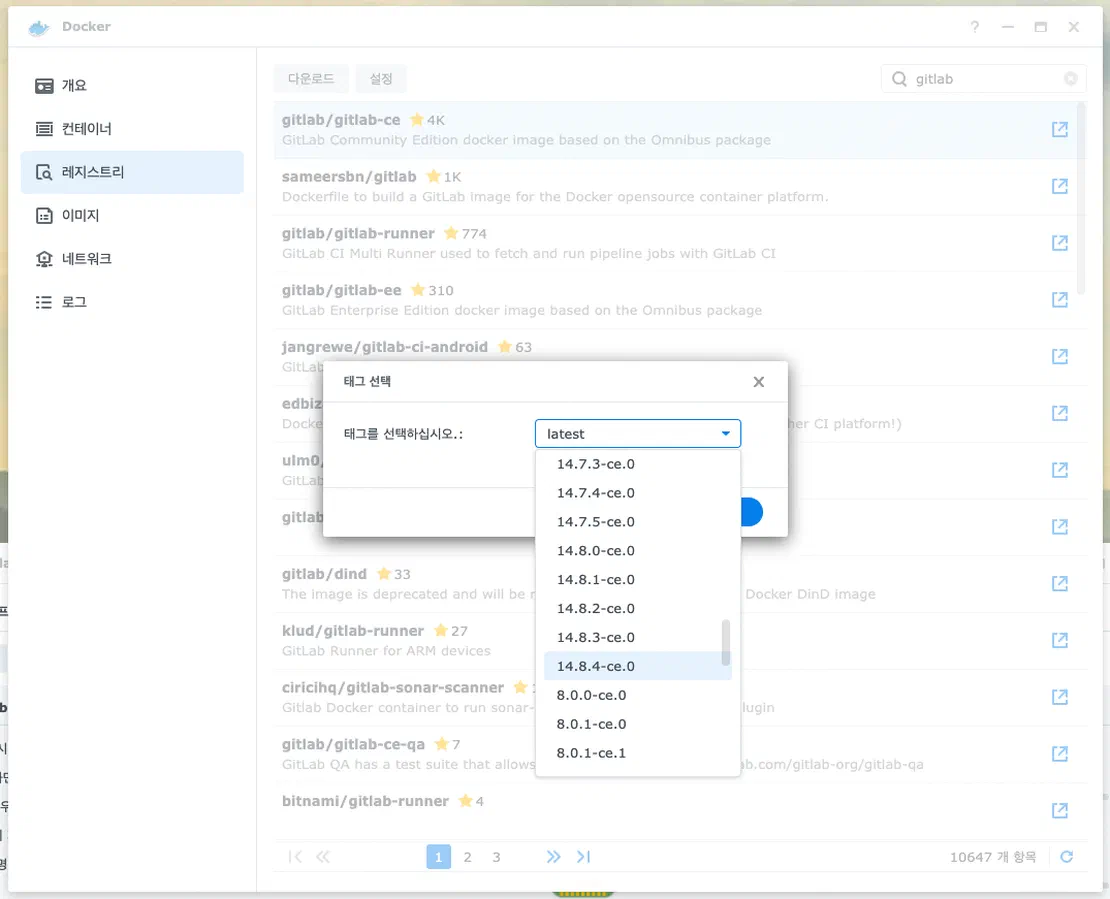
Task: Jump to the last page arrow
Action: [583, 857]
